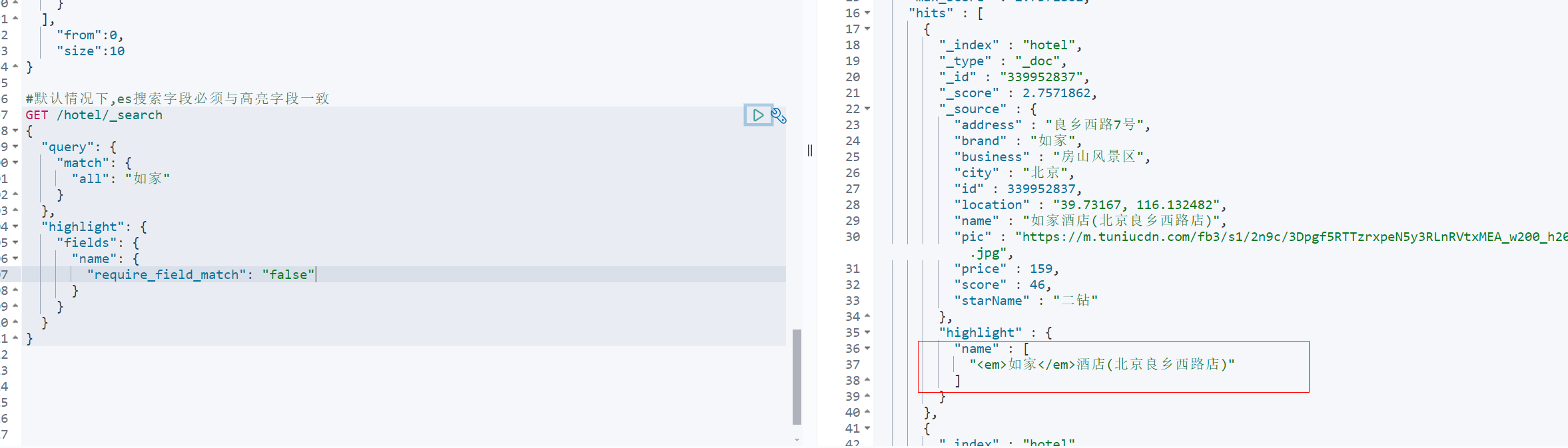Click the "price" : 159 response line
Screen dimensions: 1568x448
point(1006,268)
